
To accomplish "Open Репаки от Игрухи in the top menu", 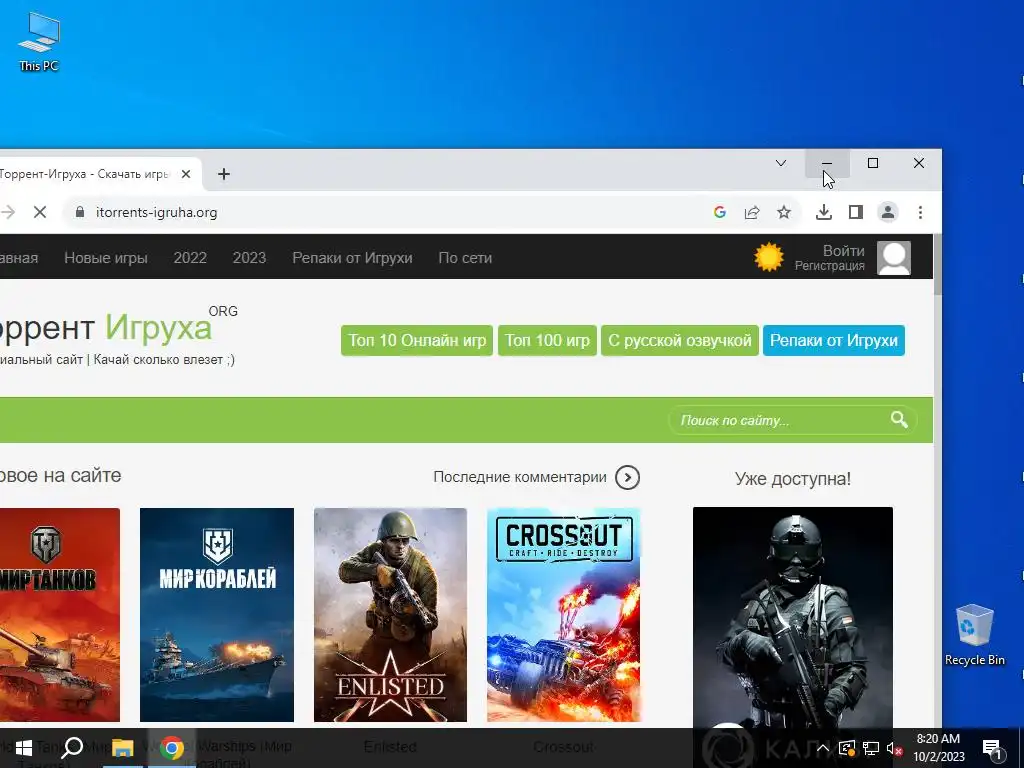I will (352, 258).
